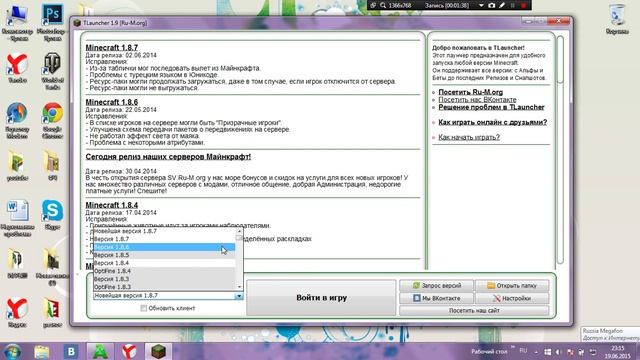640x360 pixels.
Task: Click RU language indicator
Action: tap(523, 351)
